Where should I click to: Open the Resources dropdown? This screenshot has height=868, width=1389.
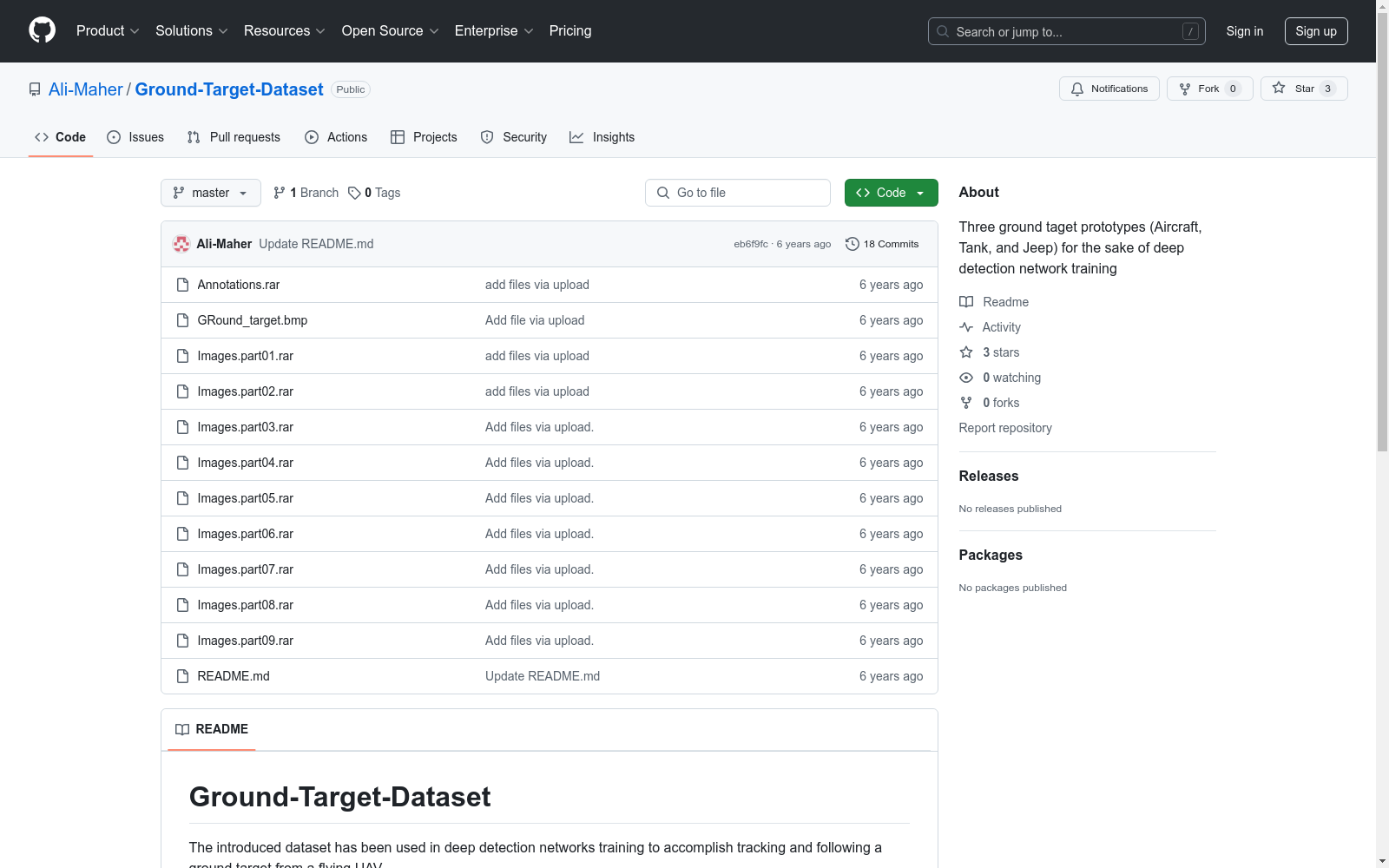point(285,31)
